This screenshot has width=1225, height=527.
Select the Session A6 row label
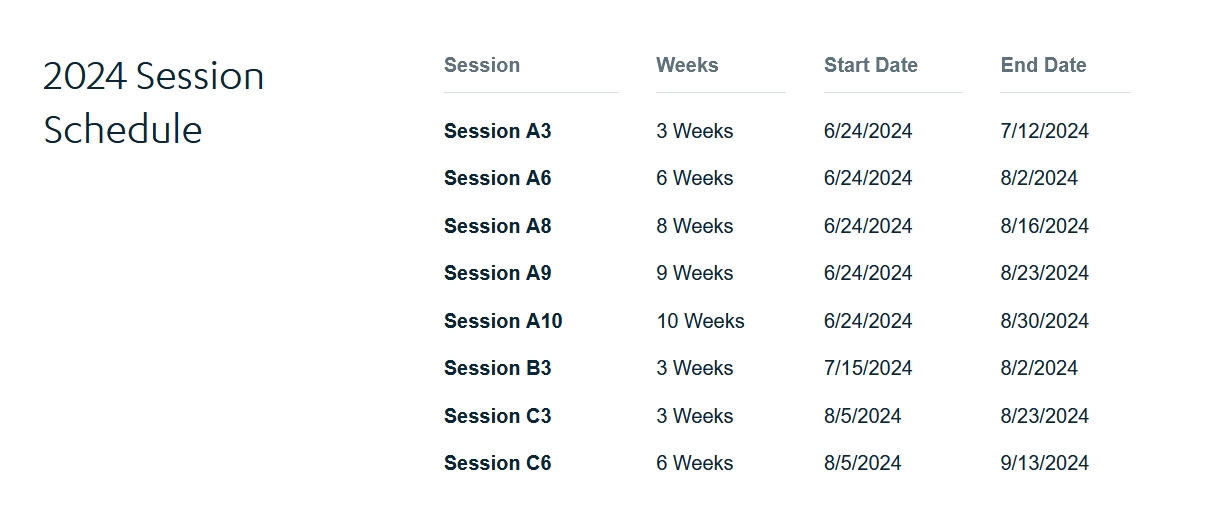(497, 178)
